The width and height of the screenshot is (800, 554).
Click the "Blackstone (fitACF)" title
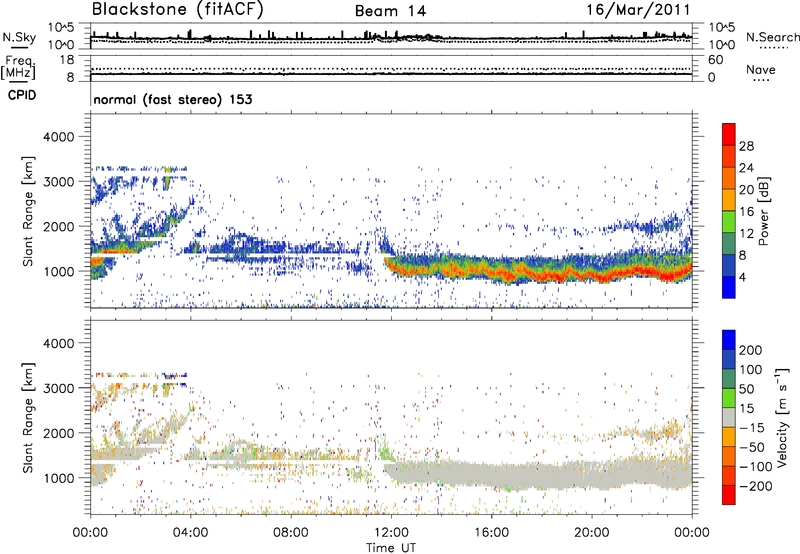[178, 10]
